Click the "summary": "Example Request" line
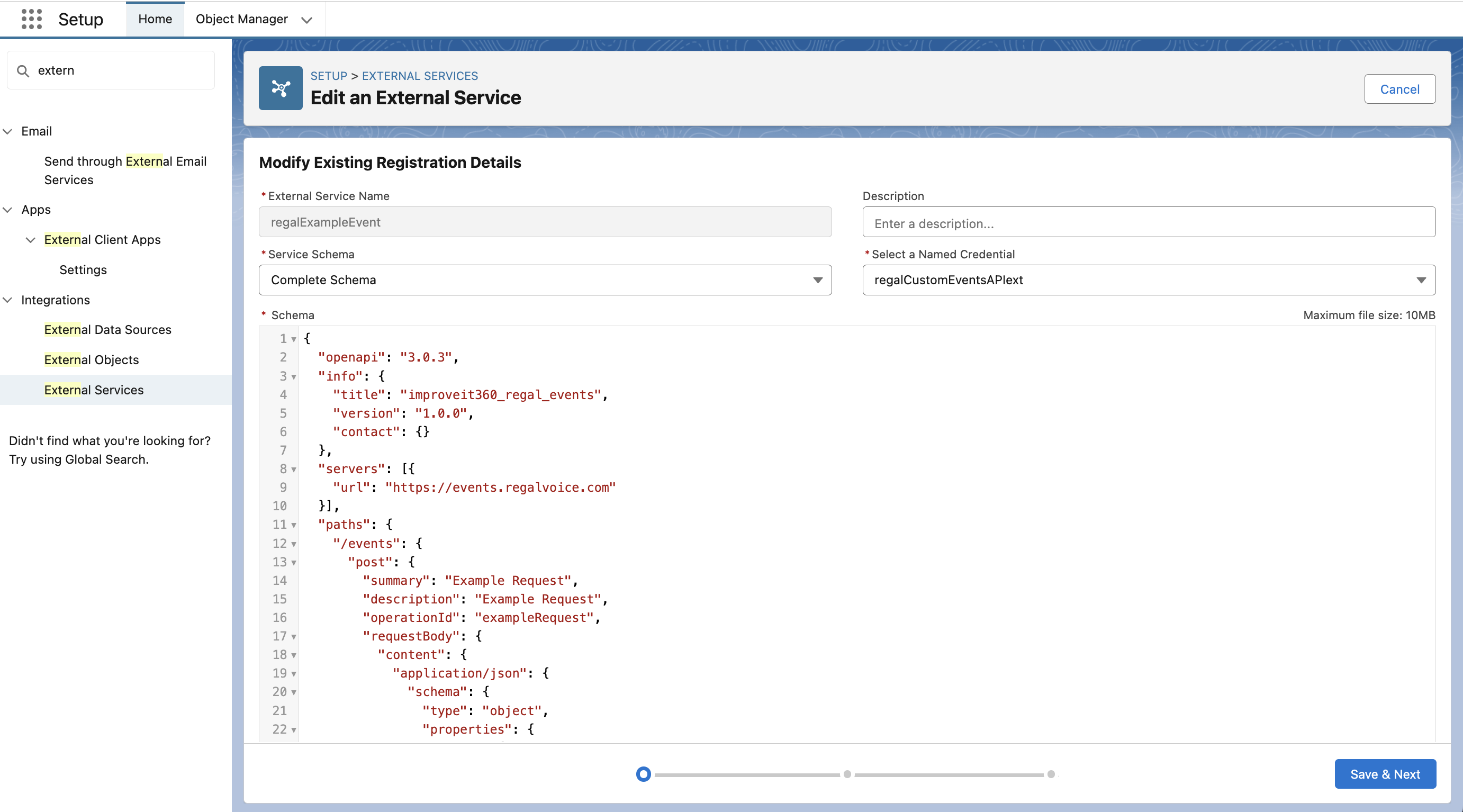Viewport: 1463px width, 812px height. [x=470, y=581]
